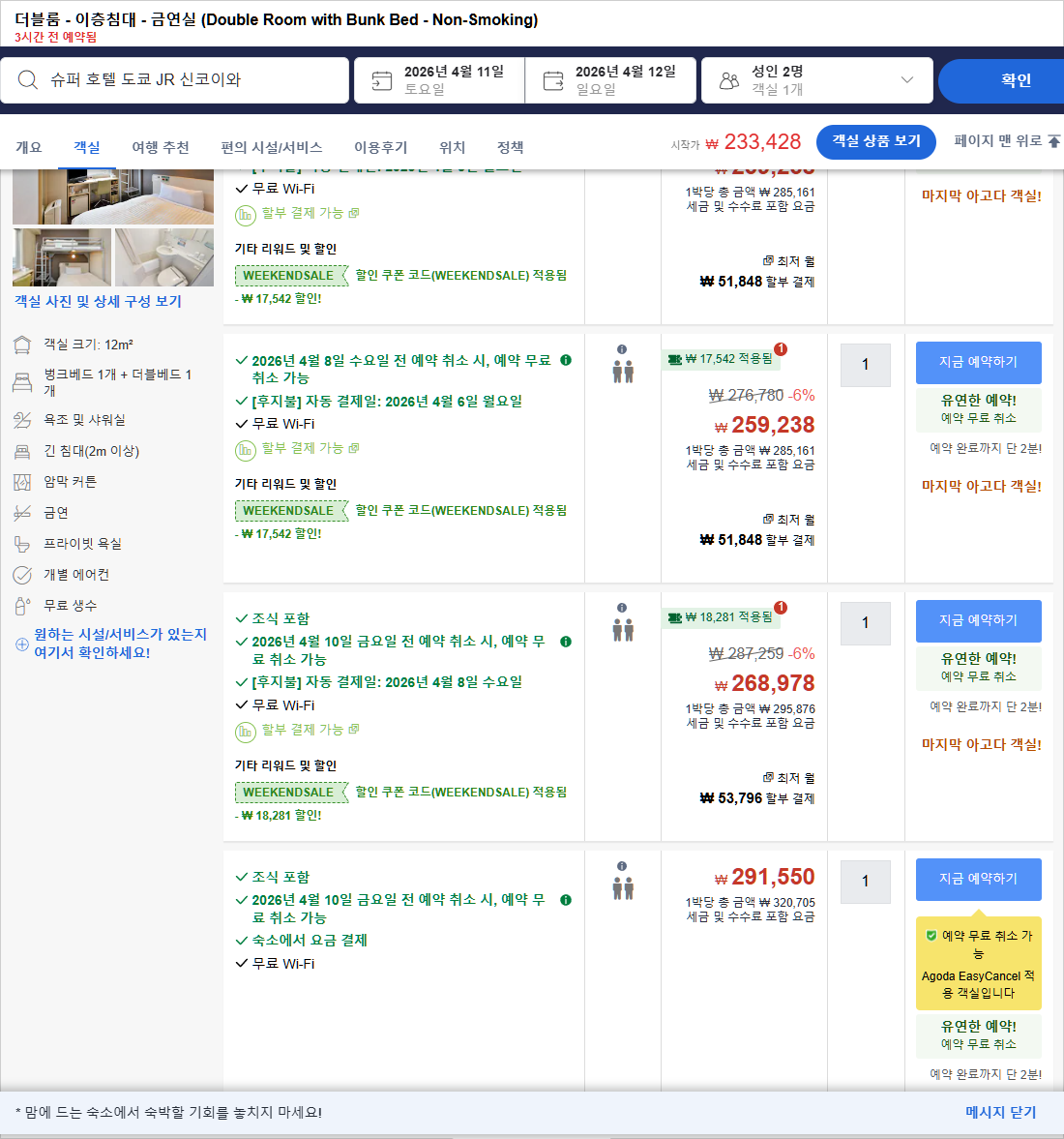Click the plus icon by 원하는 시설/서비스가 있는지

(x=22, y=644)
